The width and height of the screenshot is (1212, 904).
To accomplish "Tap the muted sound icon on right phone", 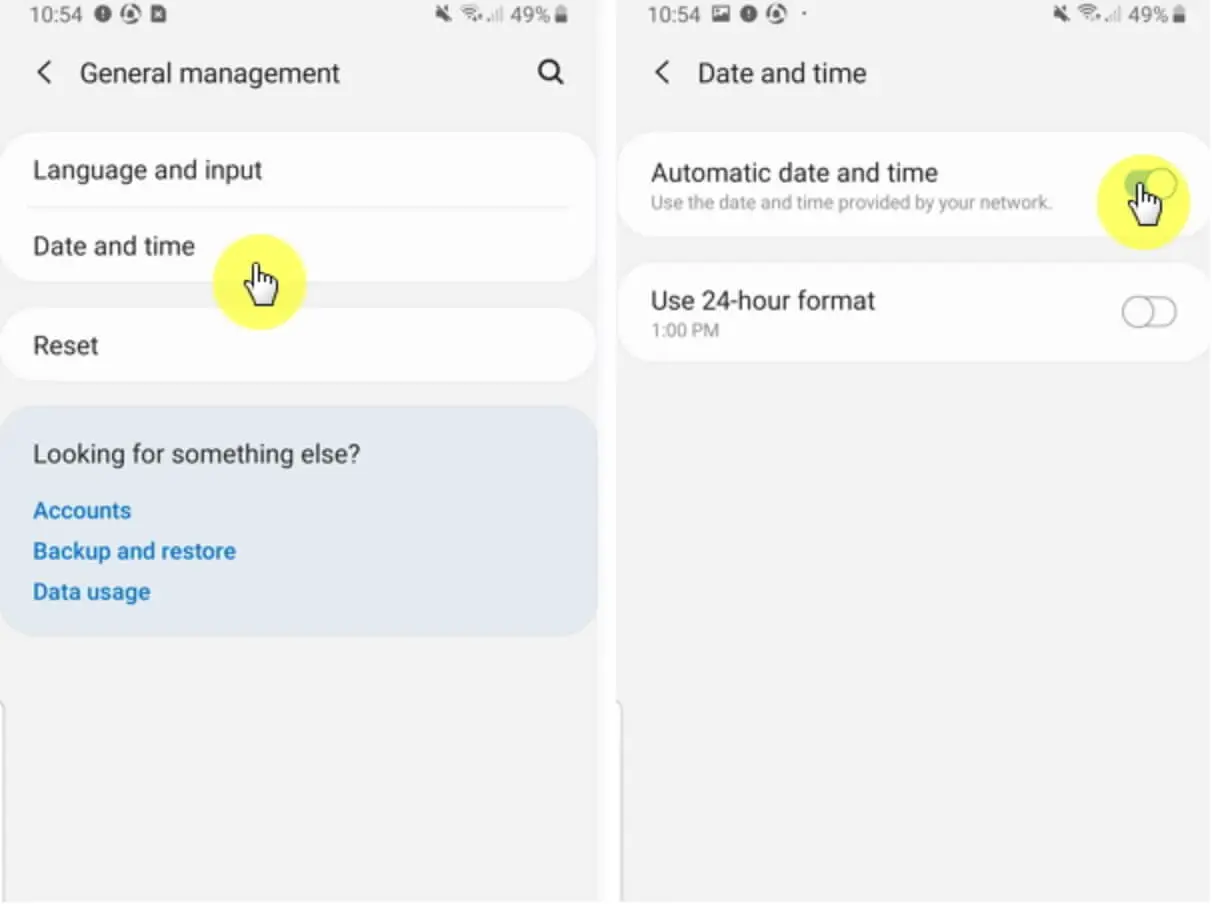I will click(x=1061, y=15).
